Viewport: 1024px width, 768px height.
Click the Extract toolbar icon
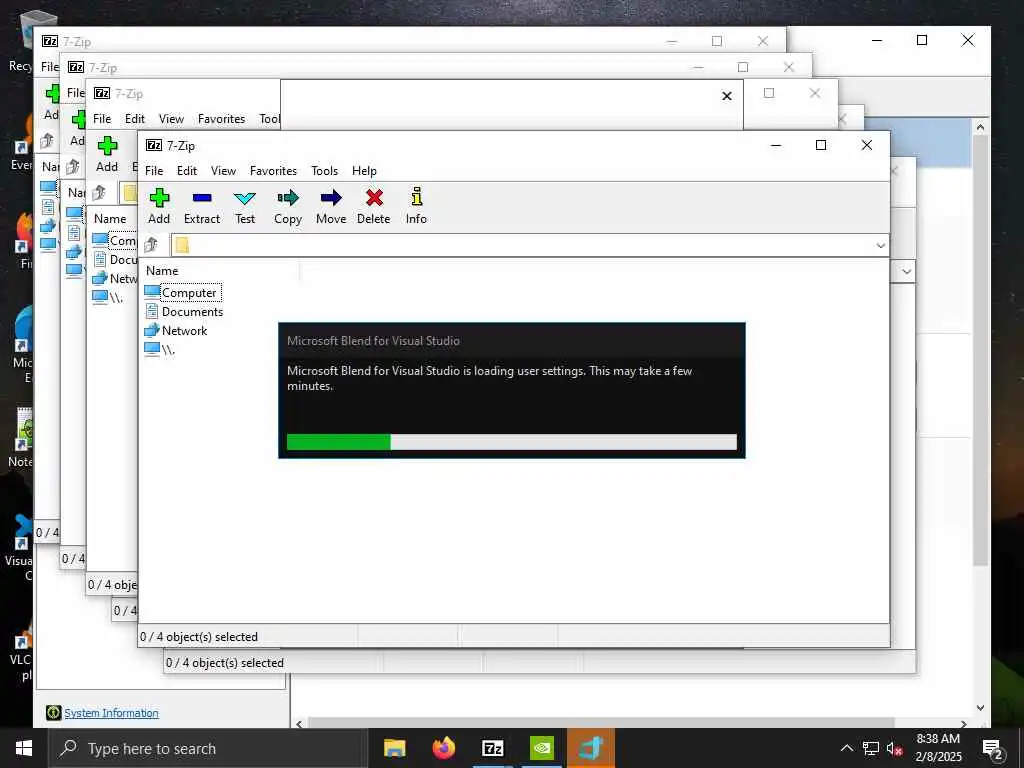click(202, 198)
